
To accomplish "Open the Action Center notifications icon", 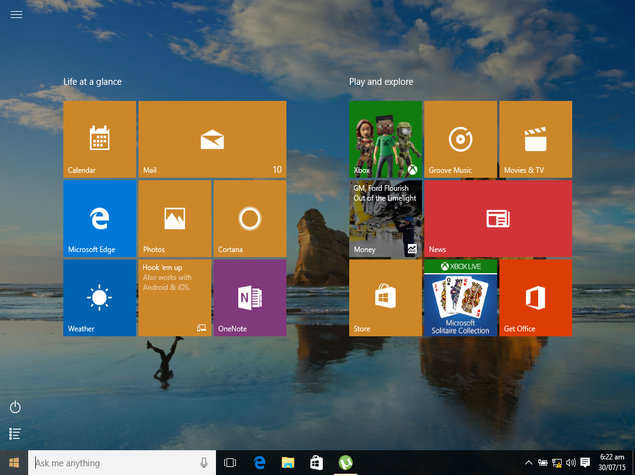I will 585,462.
